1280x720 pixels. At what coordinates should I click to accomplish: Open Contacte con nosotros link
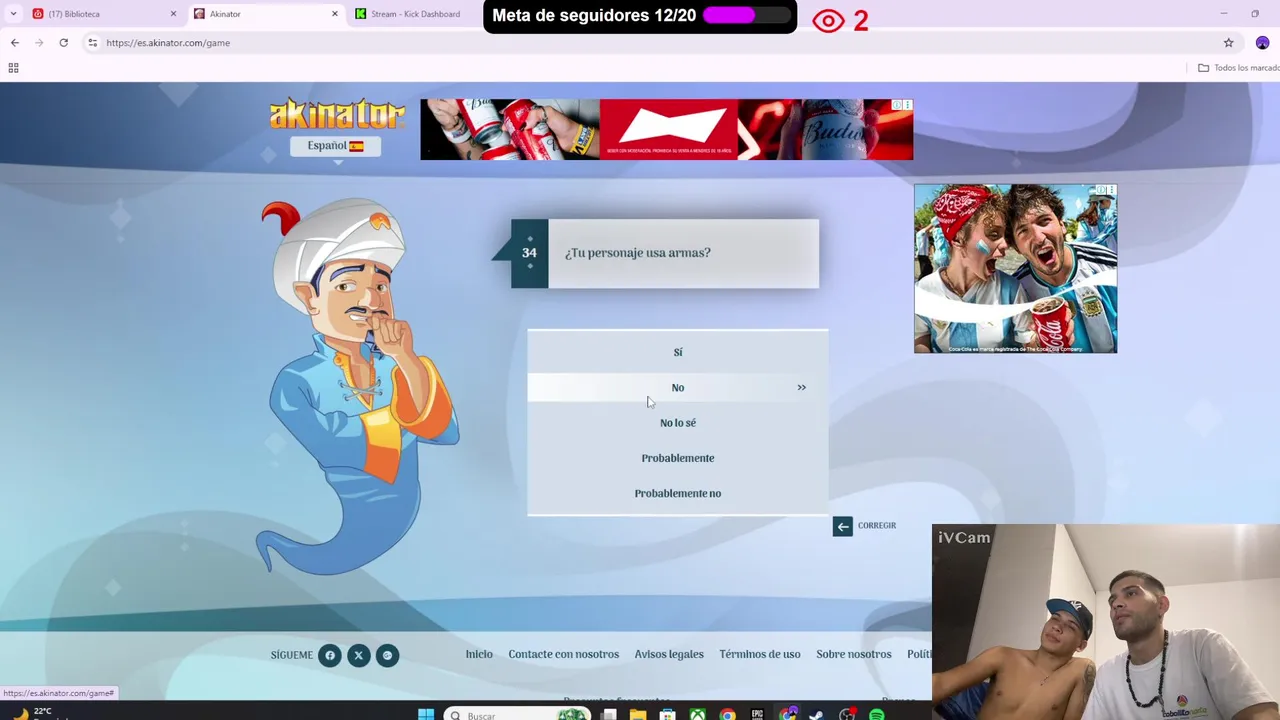(x=563, y=654)
